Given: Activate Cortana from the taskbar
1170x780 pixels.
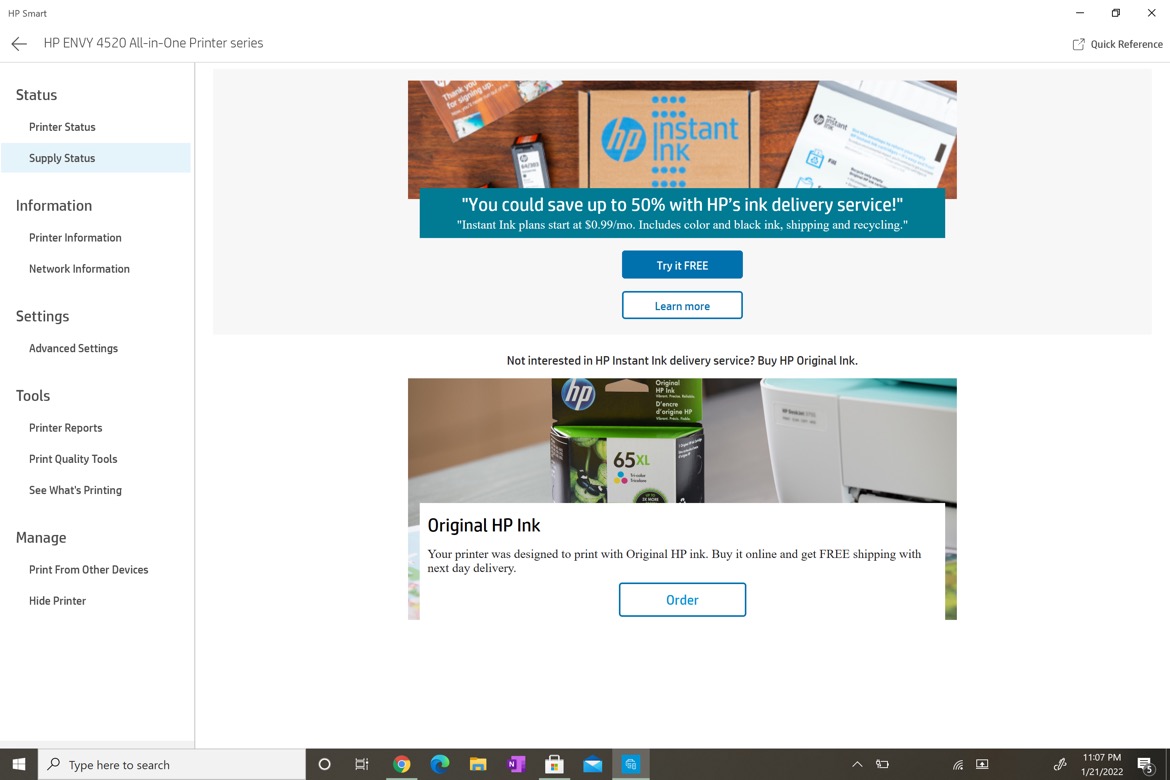Looking at the screenshot, I should coord(324,764).
